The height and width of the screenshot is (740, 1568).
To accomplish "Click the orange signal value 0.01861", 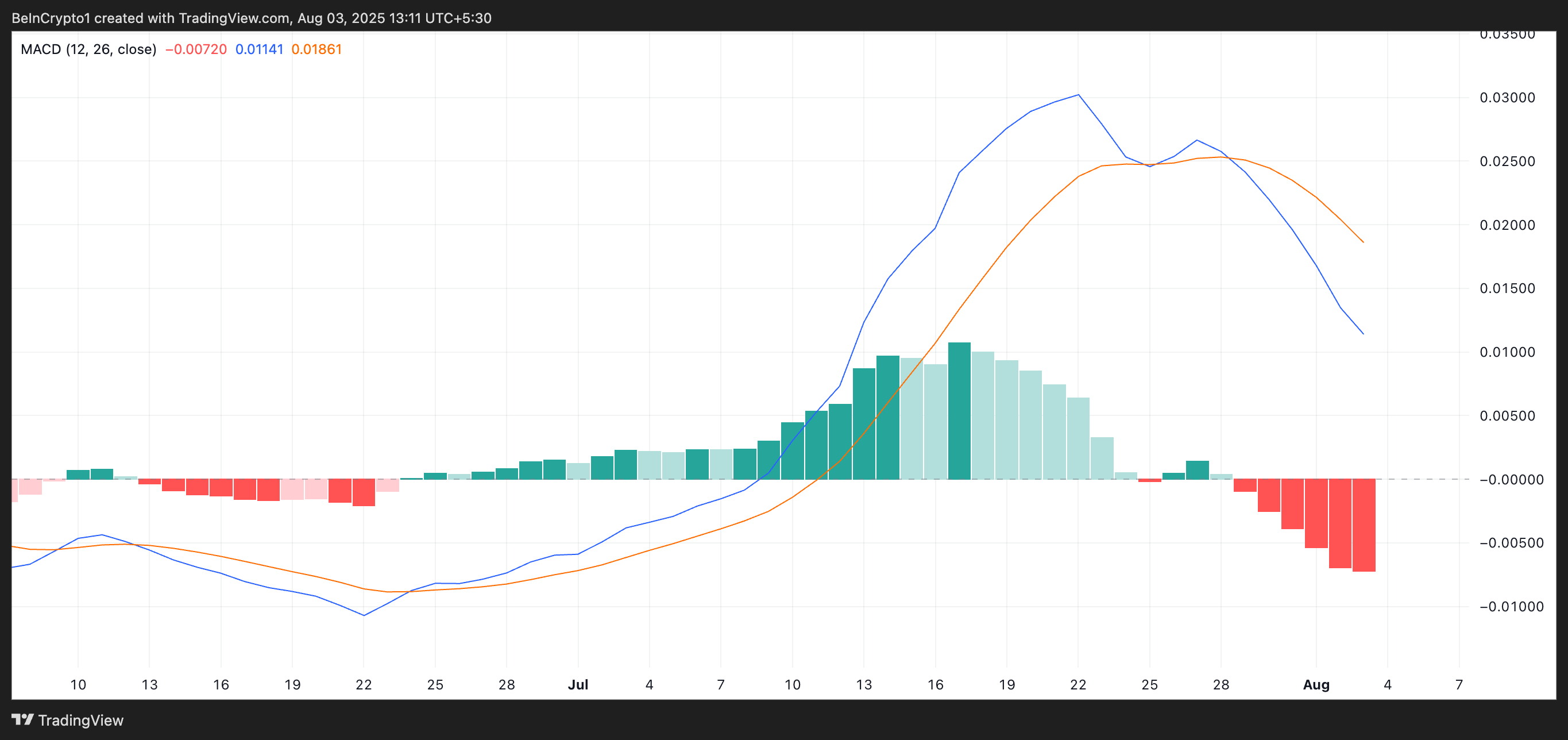I will (316, 49).
